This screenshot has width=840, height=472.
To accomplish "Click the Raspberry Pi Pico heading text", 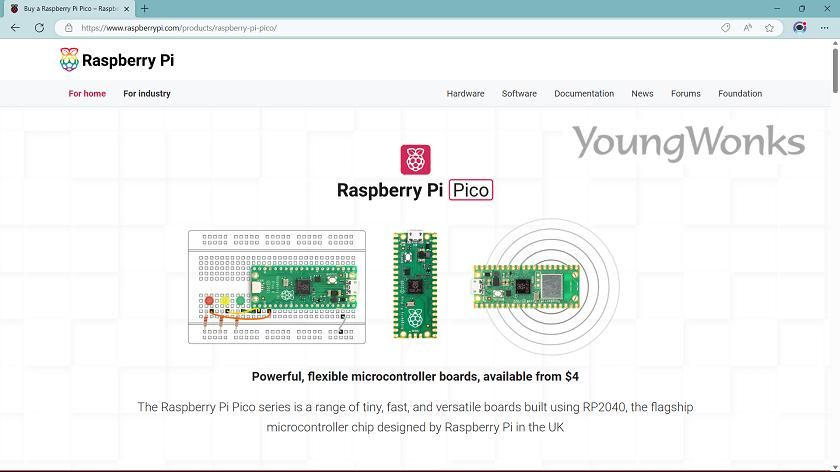I will pyautogui.click(x=415, y=190).
